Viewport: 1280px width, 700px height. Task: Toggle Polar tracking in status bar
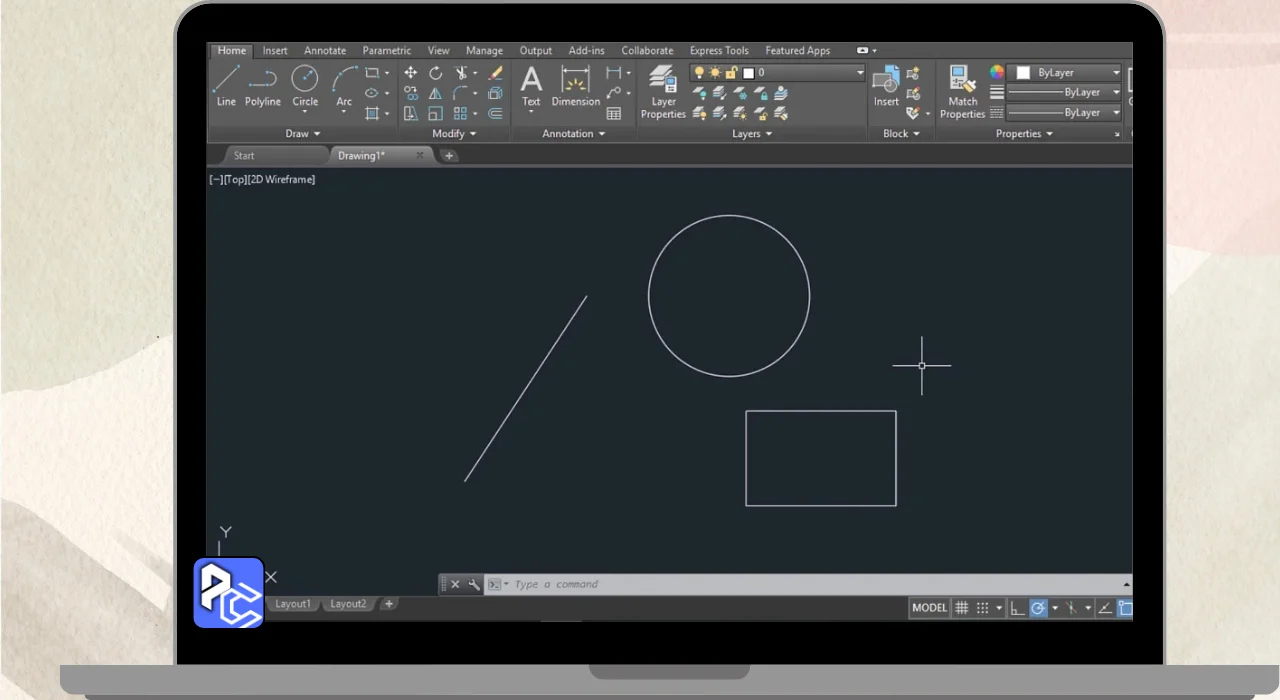1039,608
